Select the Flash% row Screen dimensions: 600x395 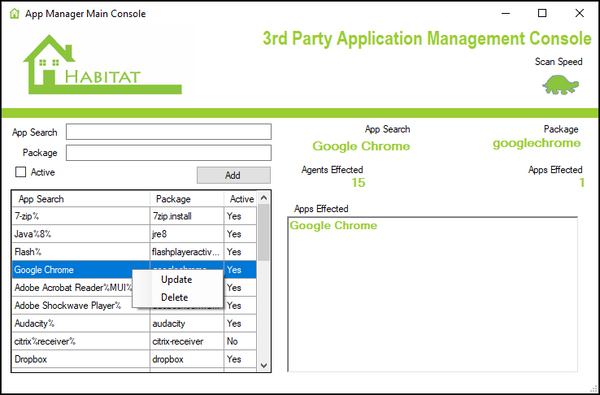134,252
